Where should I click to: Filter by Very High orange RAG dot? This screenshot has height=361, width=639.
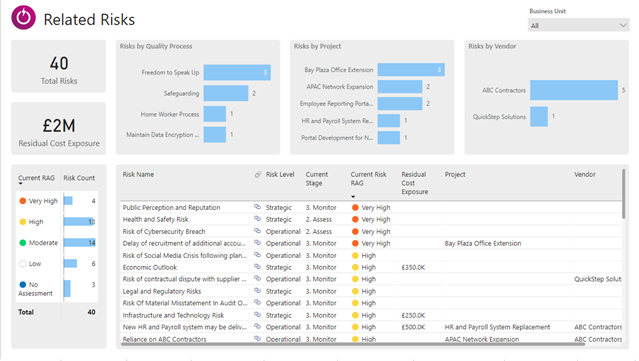[23, 201]
